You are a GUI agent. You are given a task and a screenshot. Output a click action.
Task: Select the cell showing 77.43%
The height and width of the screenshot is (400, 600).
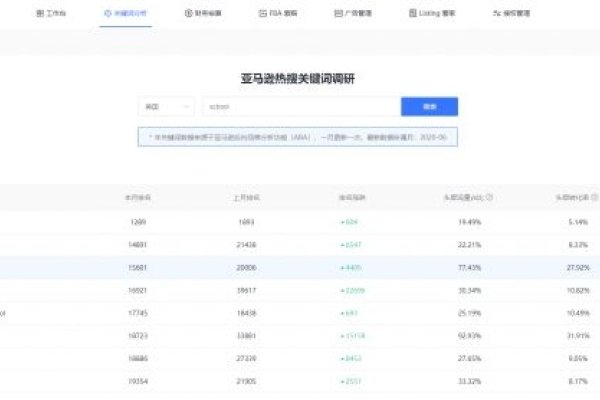470,268
